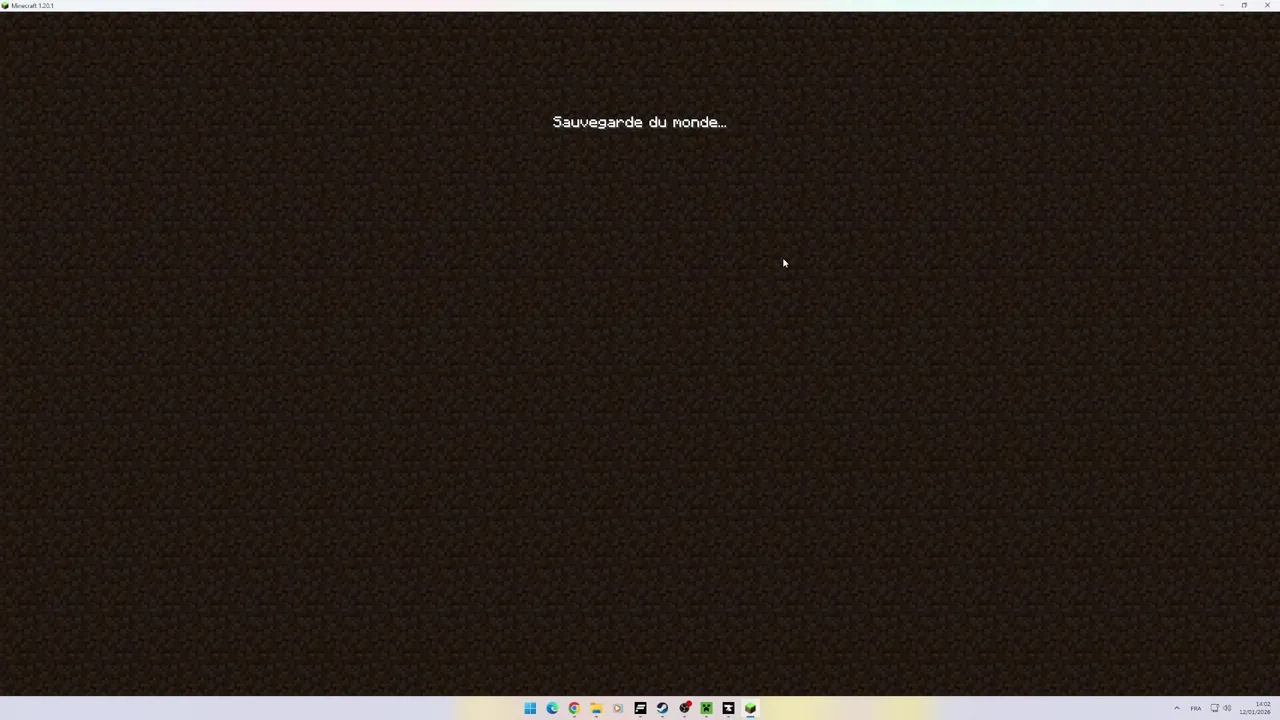This screenshot has width=1280, height=720.
Task: Open the taskbar app with red badge
Action: point(684,708)
